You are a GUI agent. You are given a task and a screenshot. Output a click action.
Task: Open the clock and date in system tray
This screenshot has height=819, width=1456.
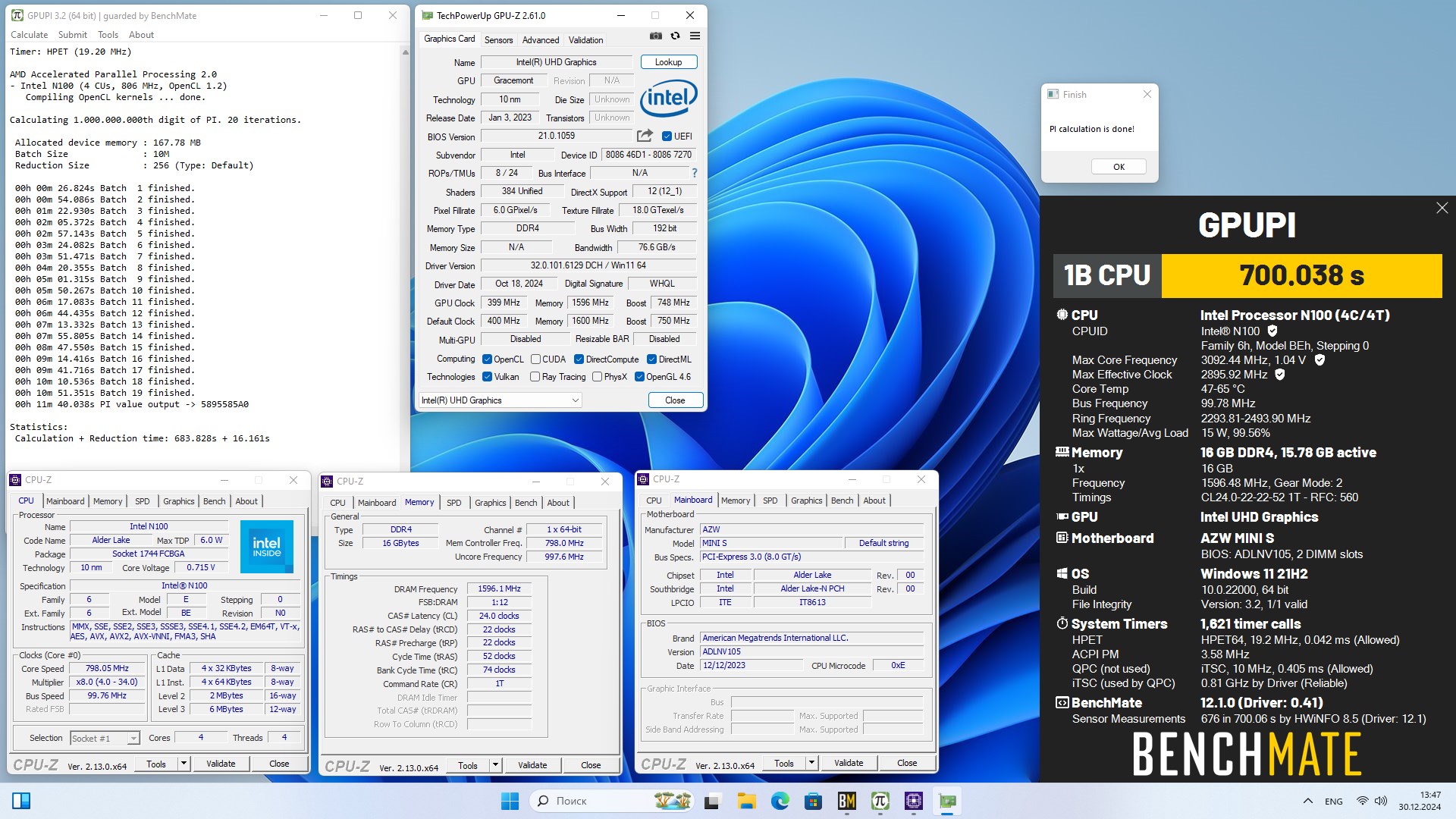(x=1420, y=801)
